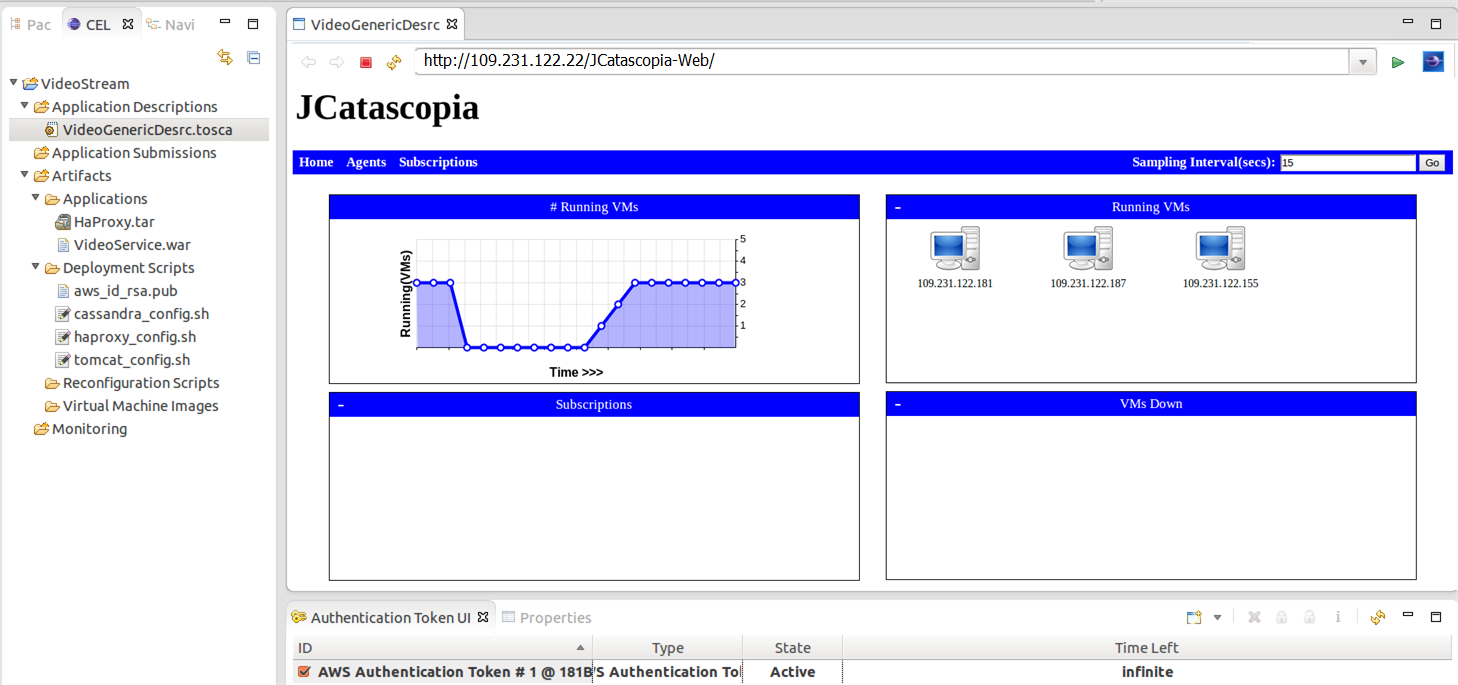The image size is (1458, 685).
Task: Collapse the VideoStream project node
Action: 13,83
